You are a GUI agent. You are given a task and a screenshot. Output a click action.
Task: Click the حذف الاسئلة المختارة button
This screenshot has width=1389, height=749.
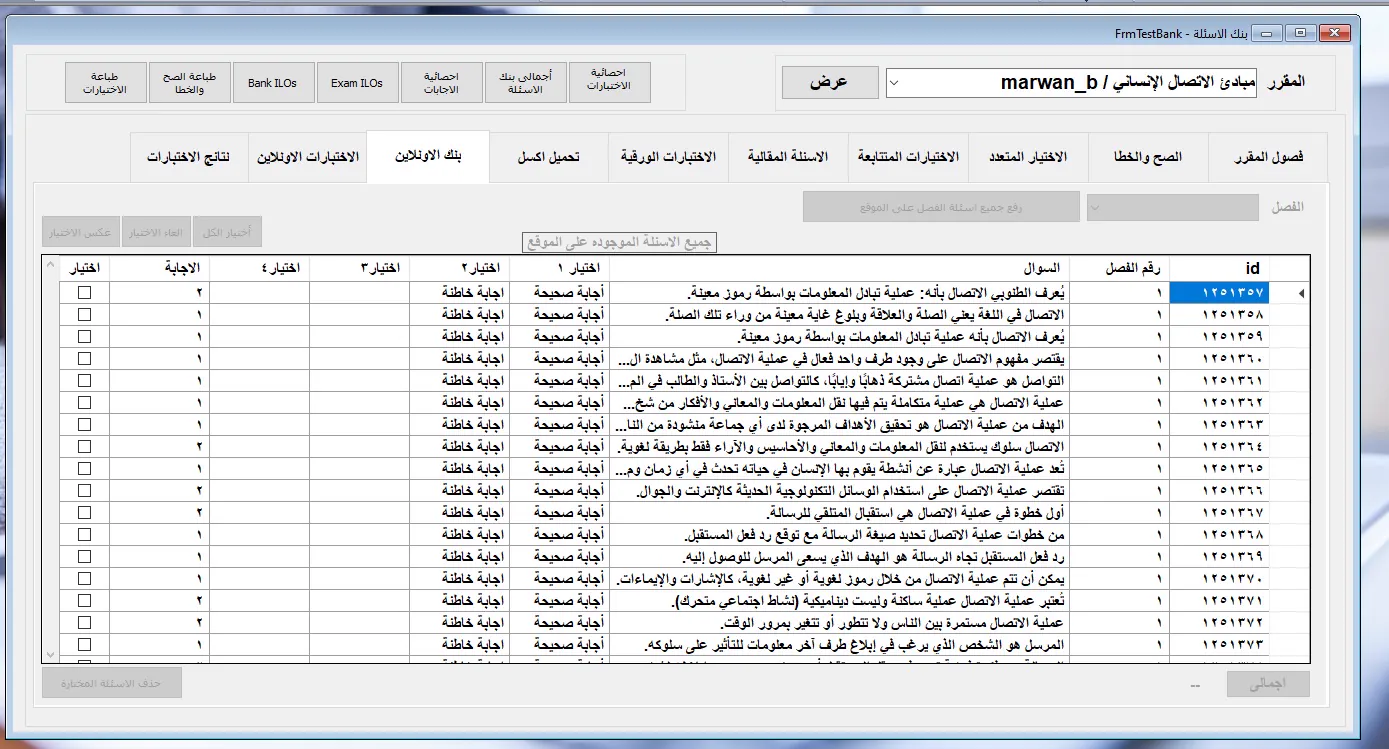(112, 683)
